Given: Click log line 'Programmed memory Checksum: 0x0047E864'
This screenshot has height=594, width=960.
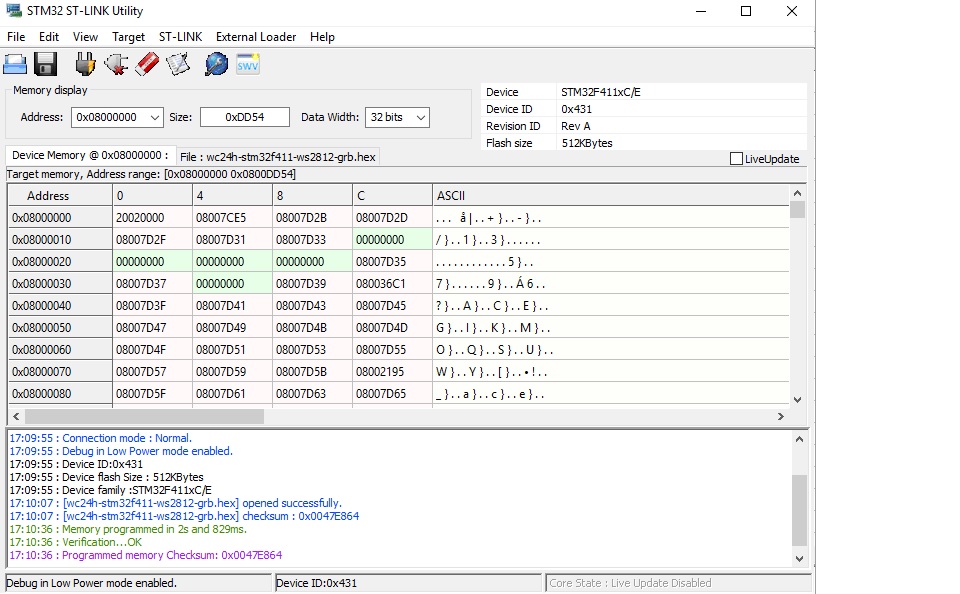Looking at the screenshot, I should 146,555.
